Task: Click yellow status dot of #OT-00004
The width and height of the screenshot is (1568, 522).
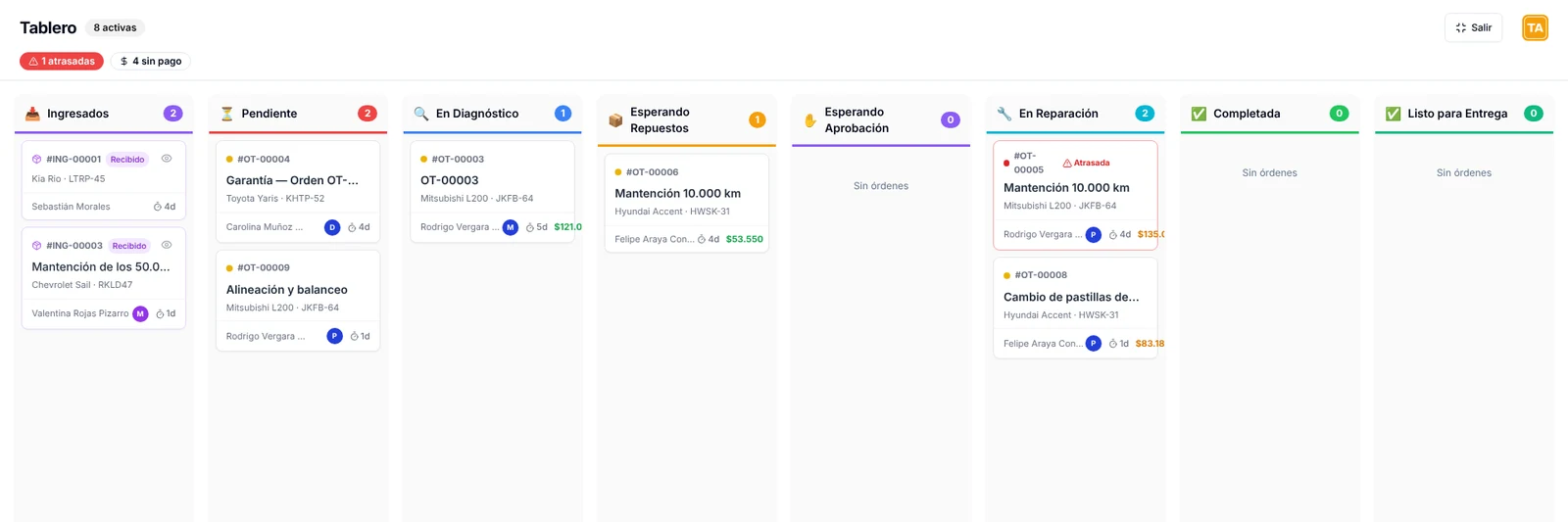Action: (229, 159)
